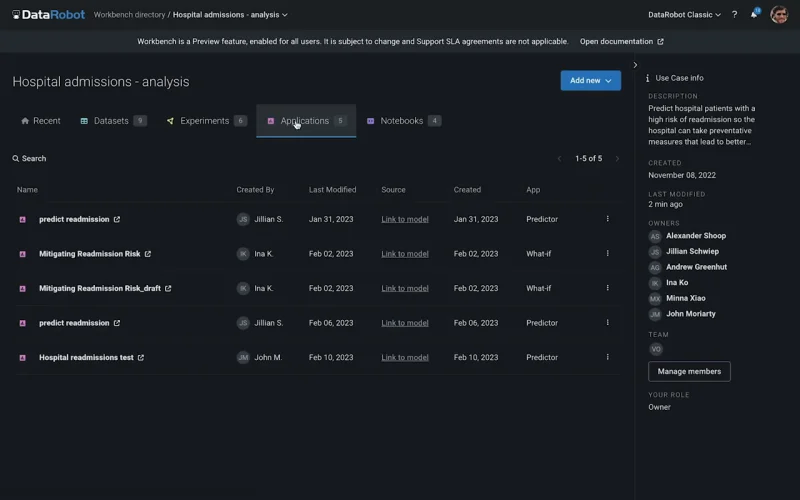Switch to the Experiments tab

tap(204, 121)
